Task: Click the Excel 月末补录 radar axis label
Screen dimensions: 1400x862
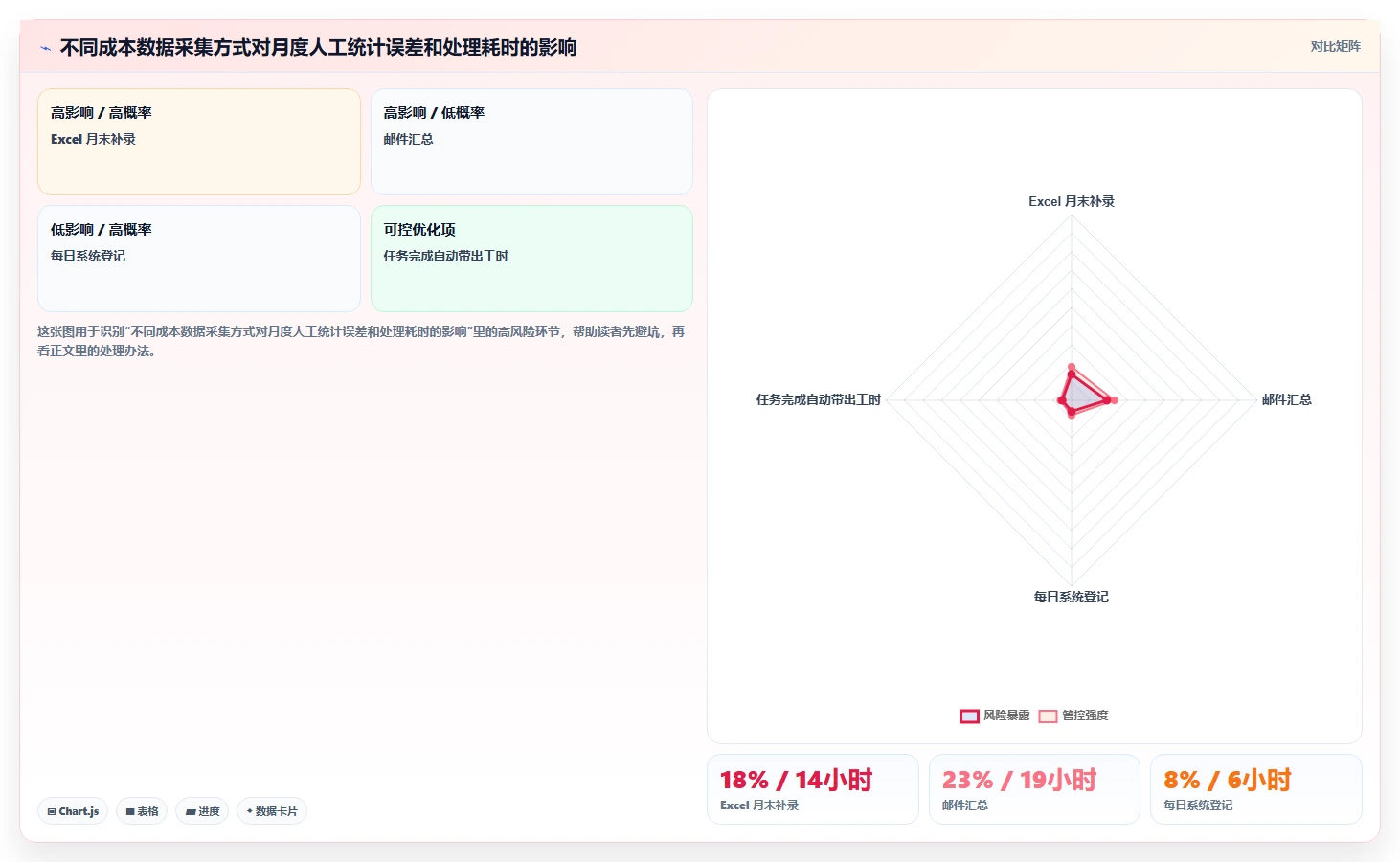Action: pyautogui.click(x=1072, y=201)
